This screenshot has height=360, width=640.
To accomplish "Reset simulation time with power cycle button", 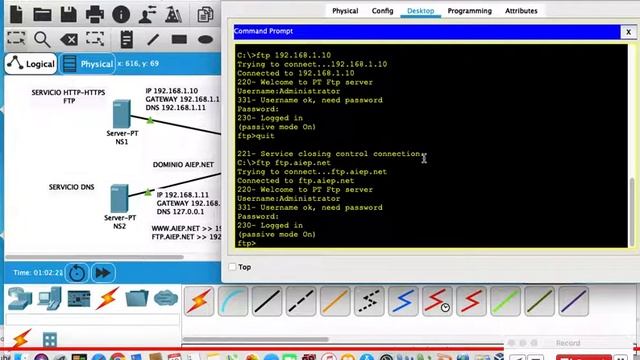I will pos(77,273).
